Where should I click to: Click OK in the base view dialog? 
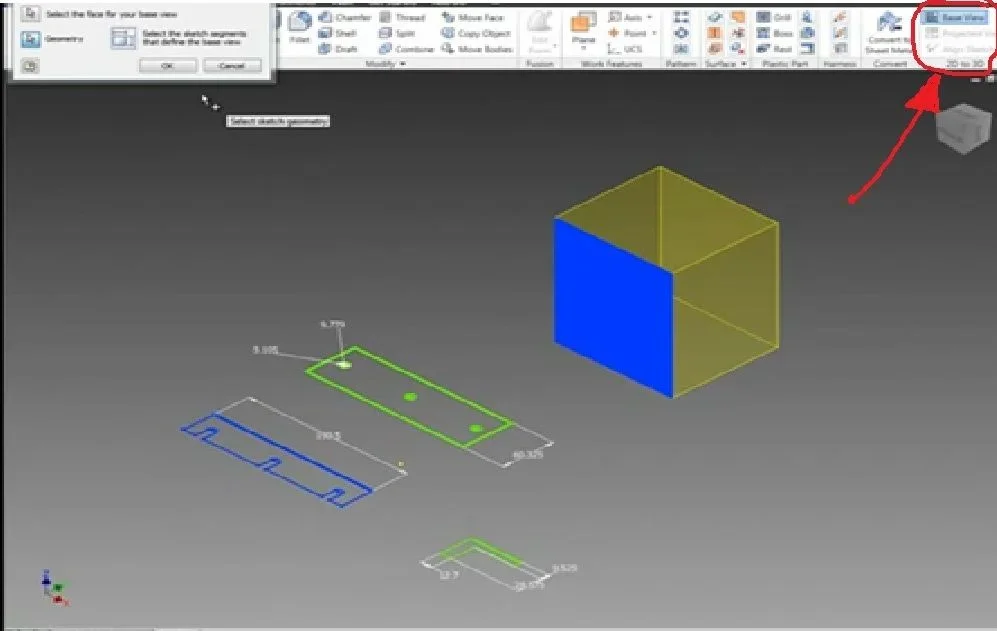(167, 66)
